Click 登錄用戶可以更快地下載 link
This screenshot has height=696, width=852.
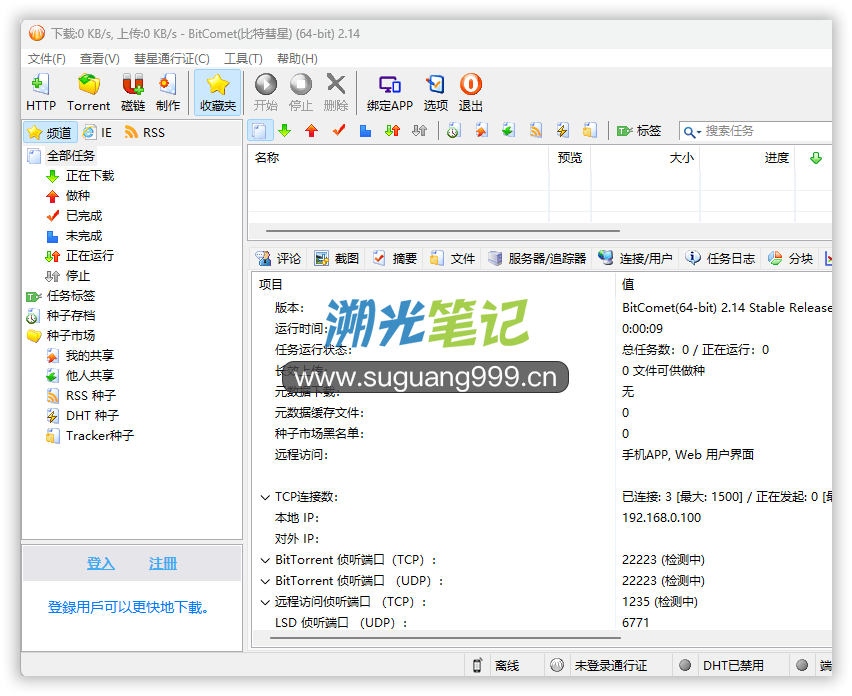[129, 607]
